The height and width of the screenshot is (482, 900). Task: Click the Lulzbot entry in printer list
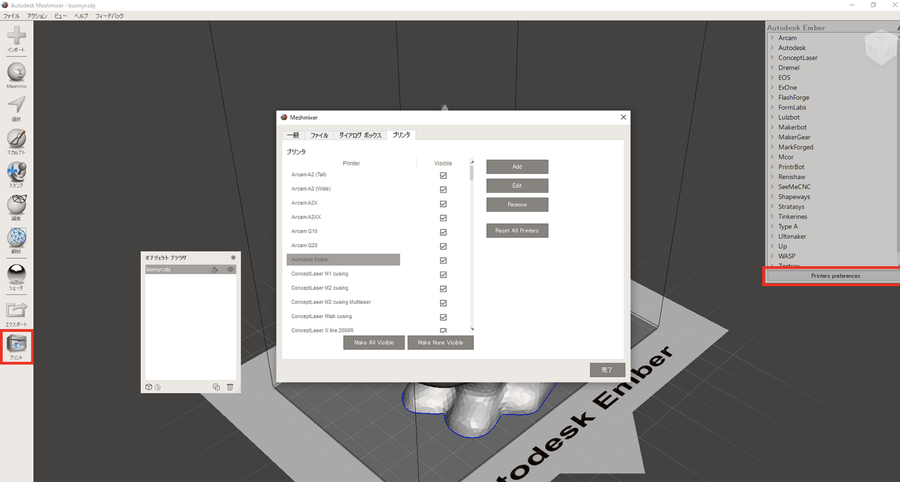point(789,117)
